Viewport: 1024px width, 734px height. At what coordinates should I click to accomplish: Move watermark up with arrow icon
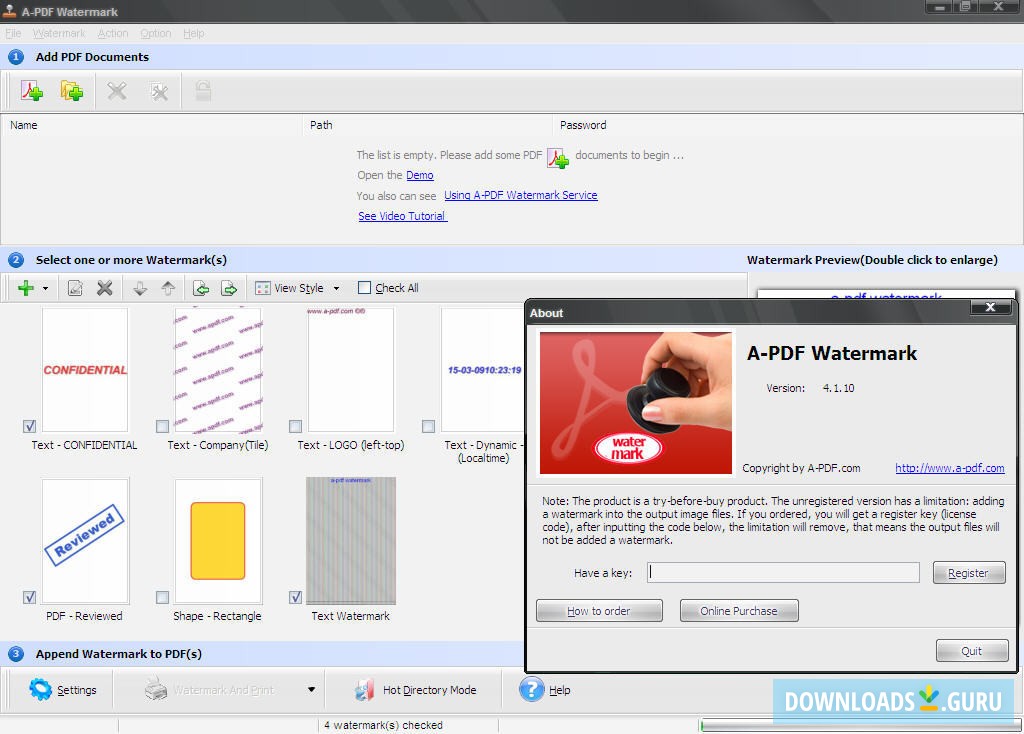pos(168,288)
